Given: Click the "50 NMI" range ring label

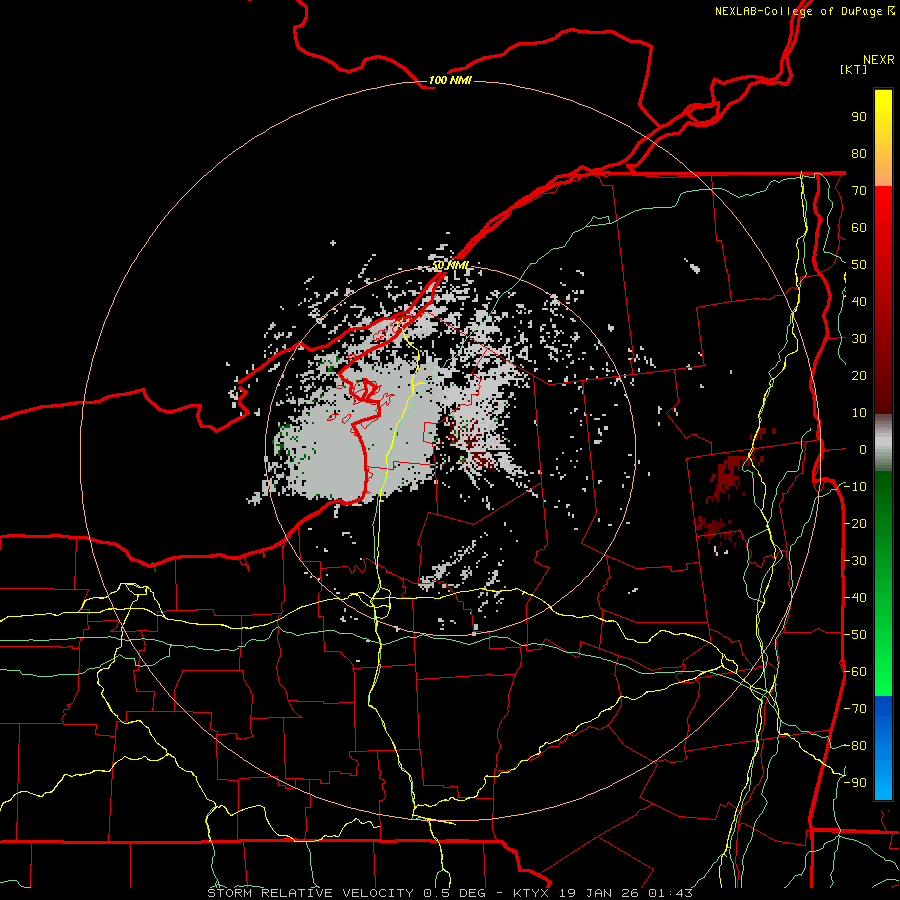Looking at the screenshot, I should (x=450, y=265).
